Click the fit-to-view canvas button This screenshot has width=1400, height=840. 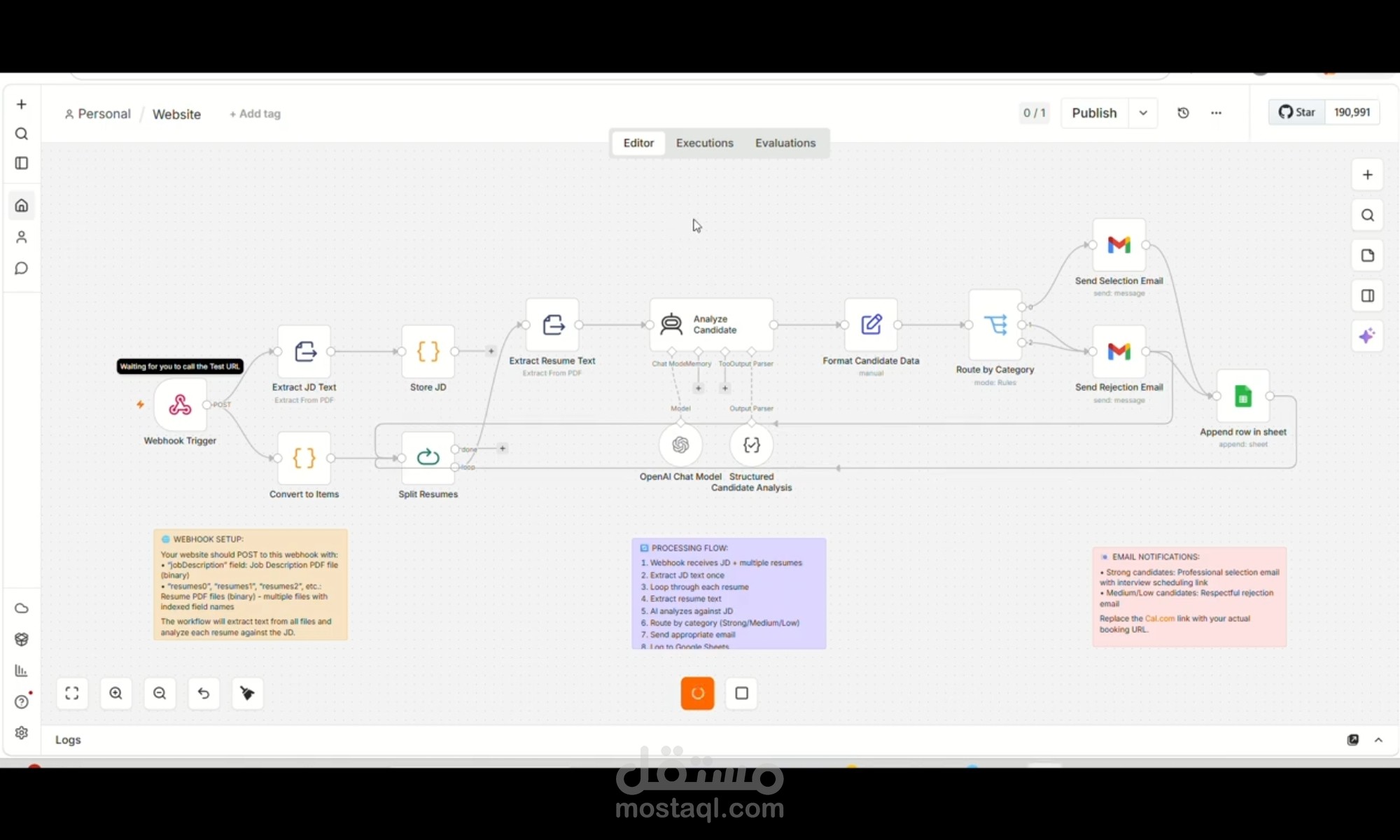(x=72, y=693)
